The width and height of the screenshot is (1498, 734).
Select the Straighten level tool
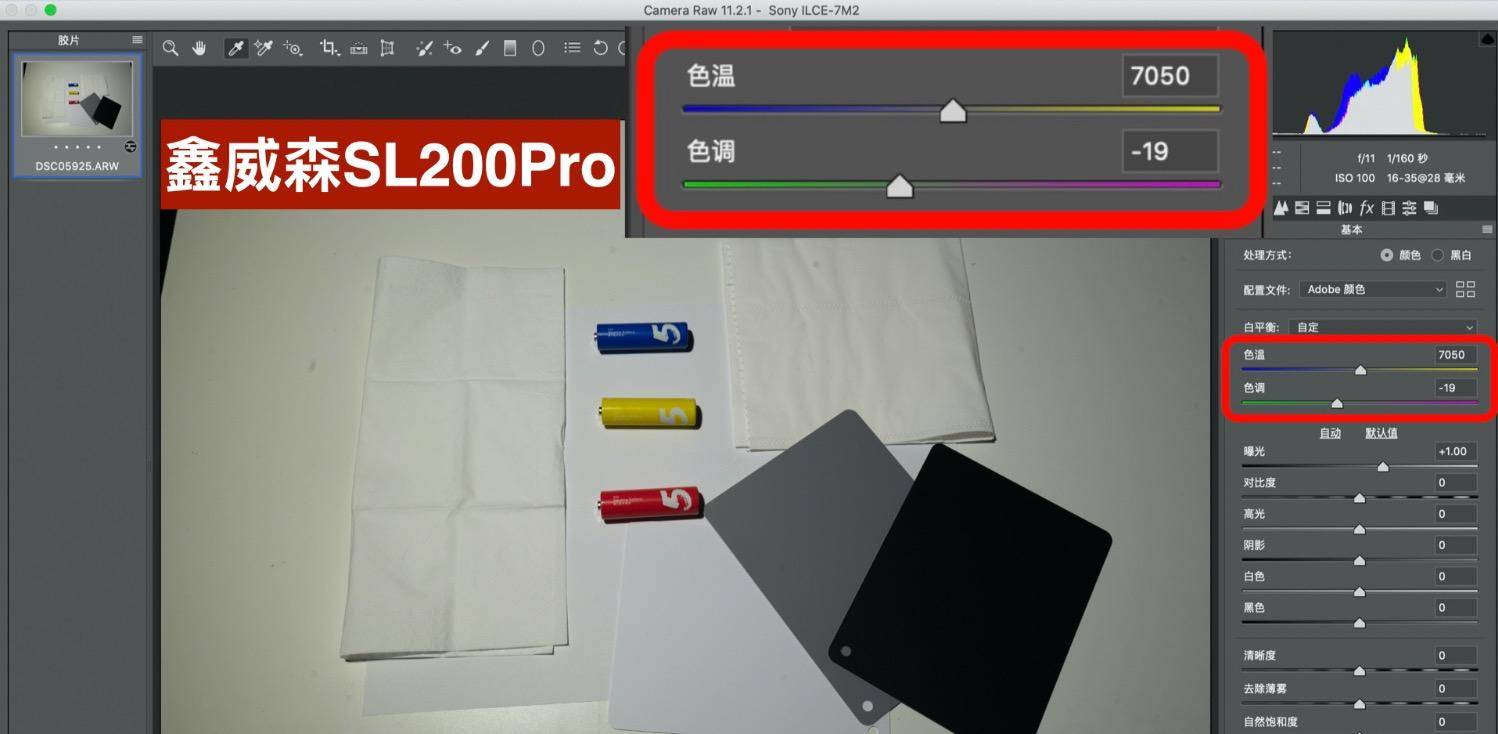pyautogui.click(x=358, y=48)
